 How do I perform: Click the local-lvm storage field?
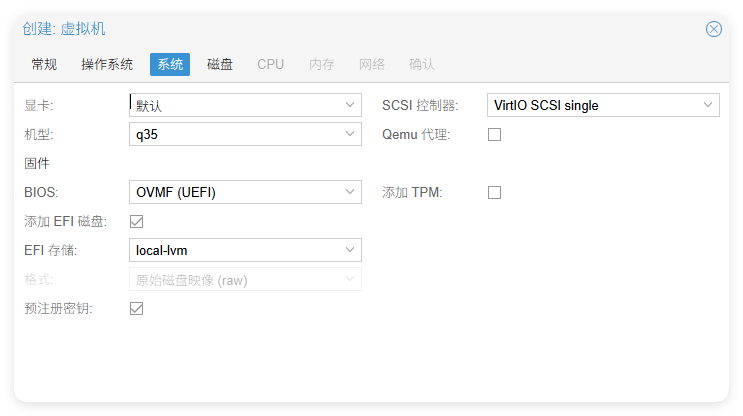point(235,250)
